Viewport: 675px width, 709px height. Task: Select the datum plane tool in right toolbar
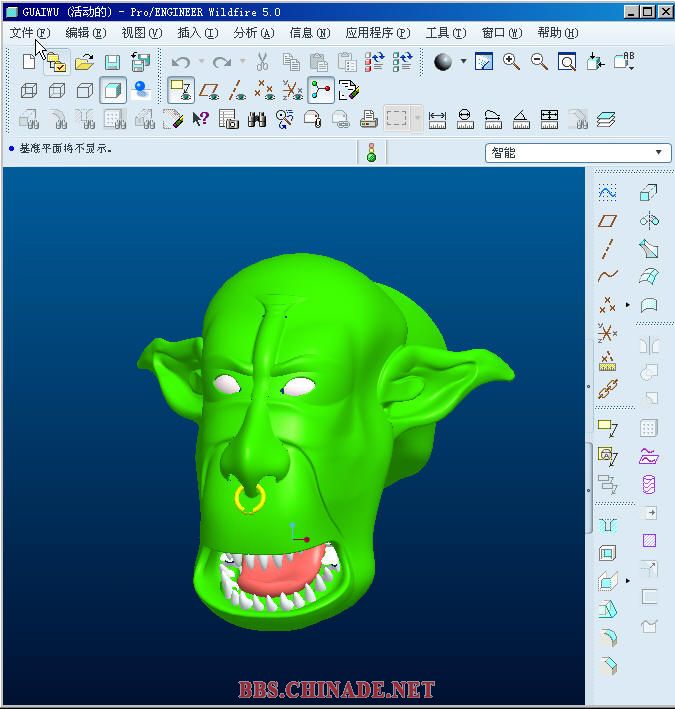click(607, 221)
